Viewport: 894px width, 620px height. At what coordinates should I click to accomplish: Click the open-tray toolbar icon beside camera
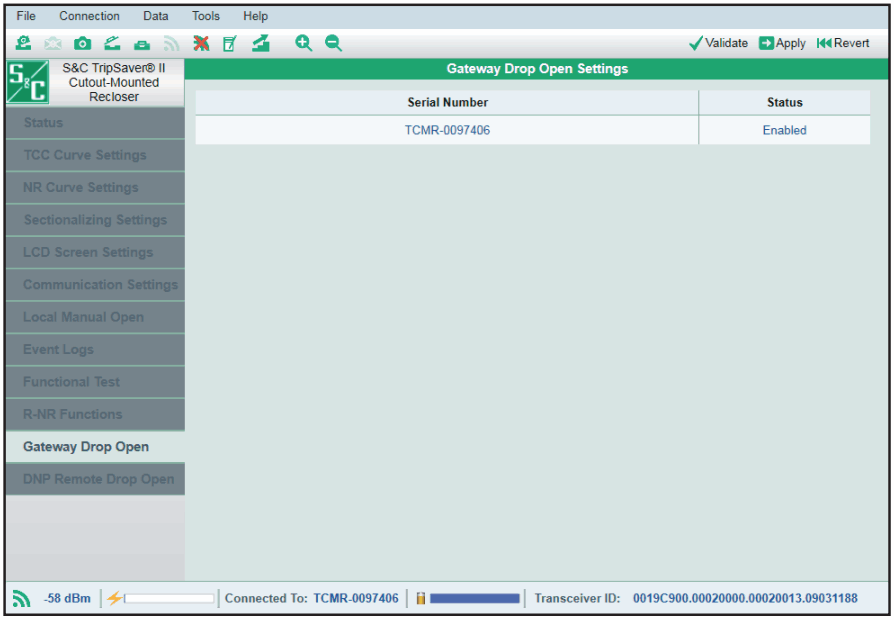pyautogui.click(x=112, y=43)
